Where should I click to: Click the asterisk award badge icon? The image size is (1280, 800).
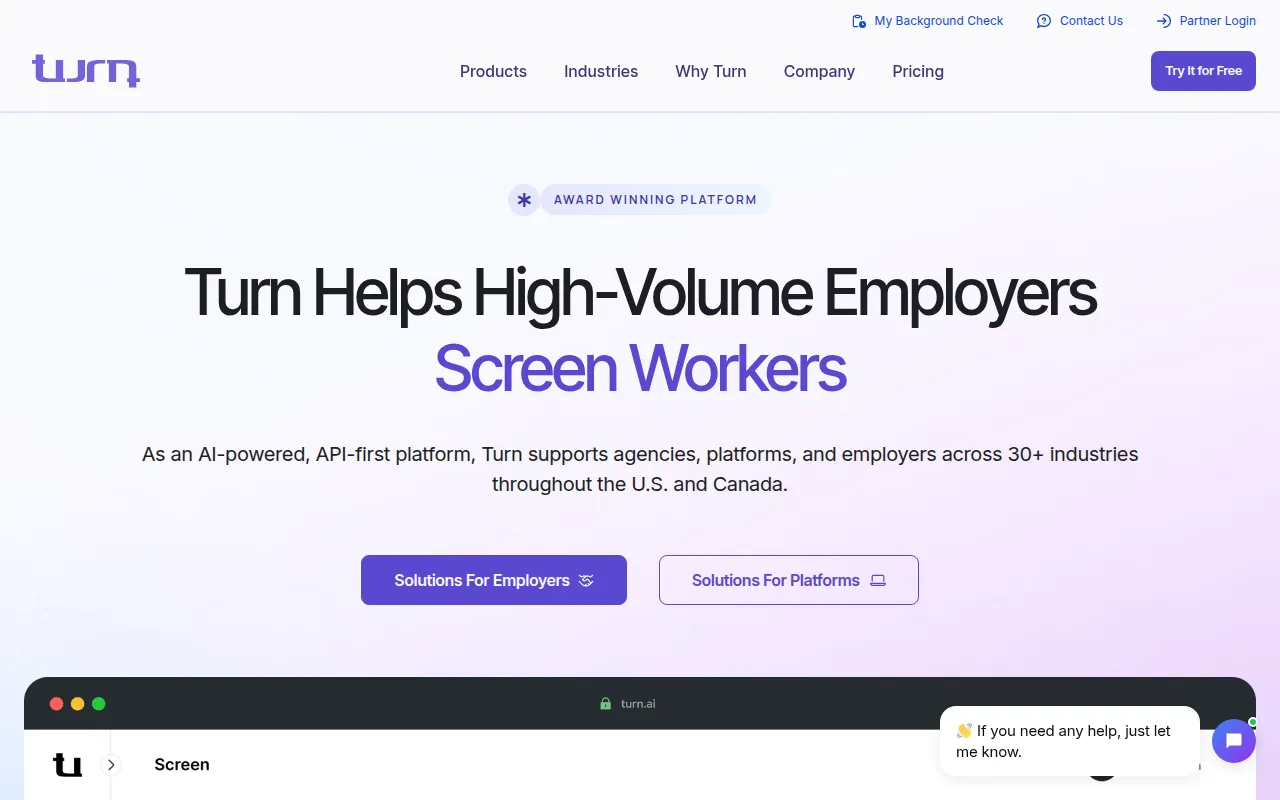coord(524,200)
